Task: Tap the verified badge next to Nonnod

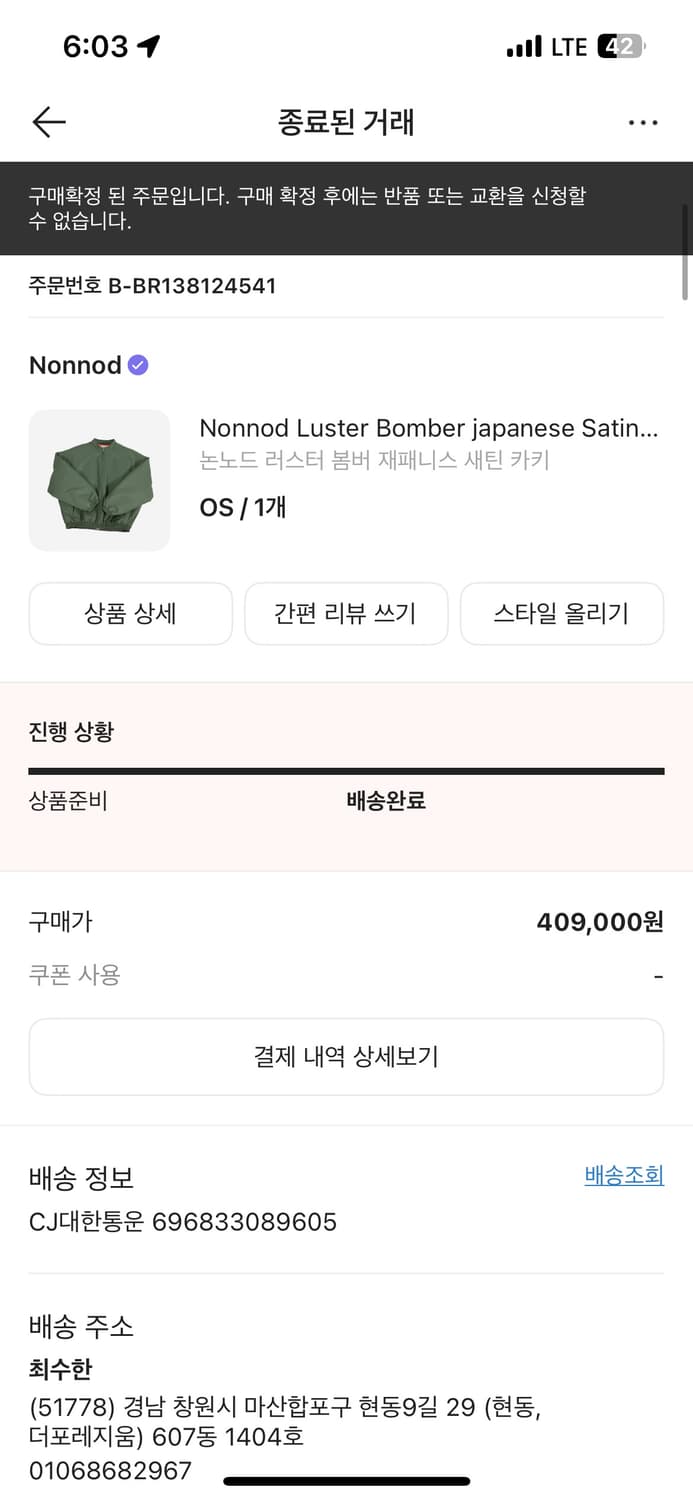Action: click(x=137, y=365)
